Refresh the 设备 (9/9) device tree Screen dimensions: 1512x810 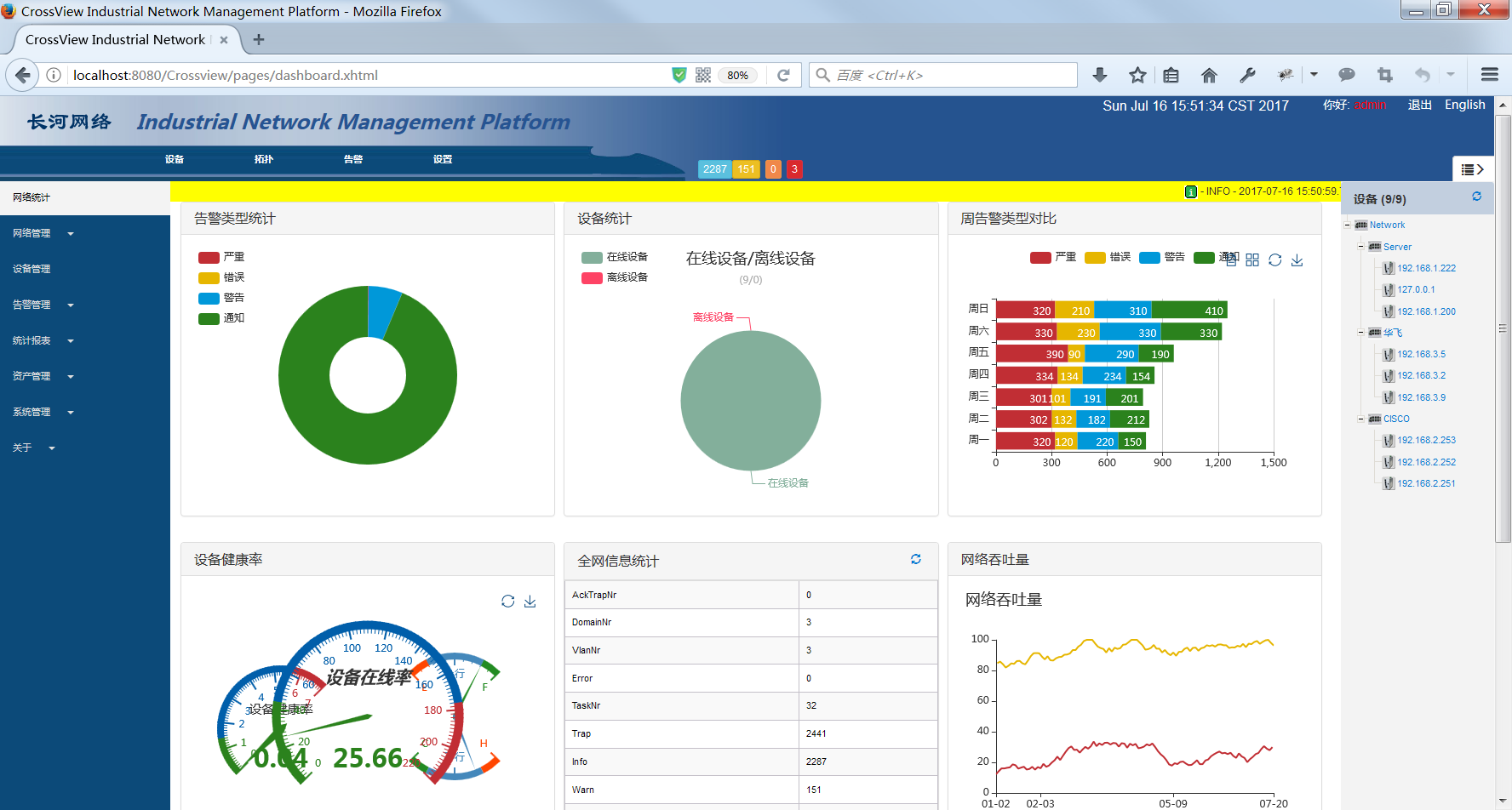click(x=1477, y=197)
